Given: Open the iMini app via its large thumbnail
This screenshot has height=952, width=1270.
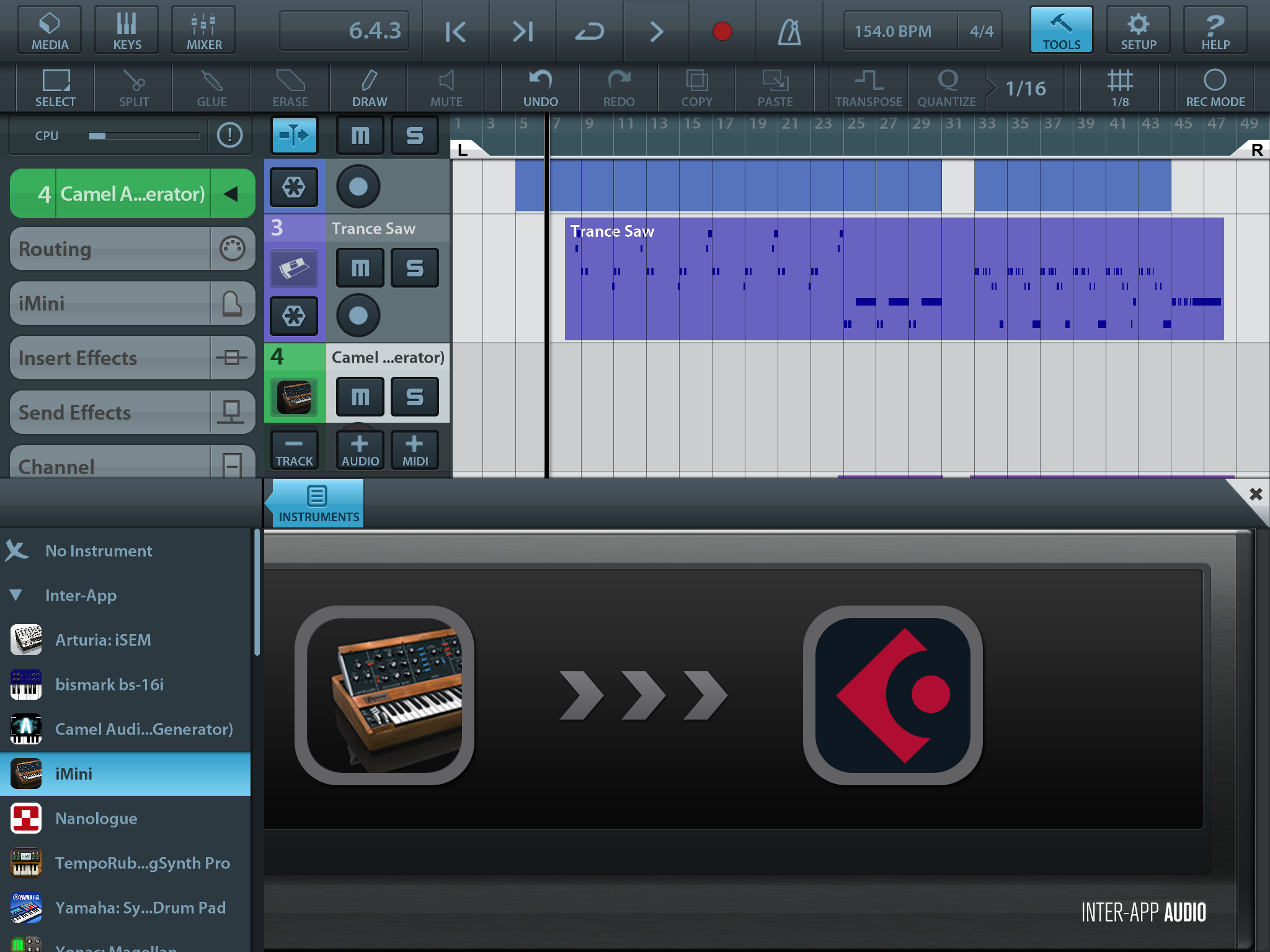Looking at the screenshot, I should click(384, 695).
